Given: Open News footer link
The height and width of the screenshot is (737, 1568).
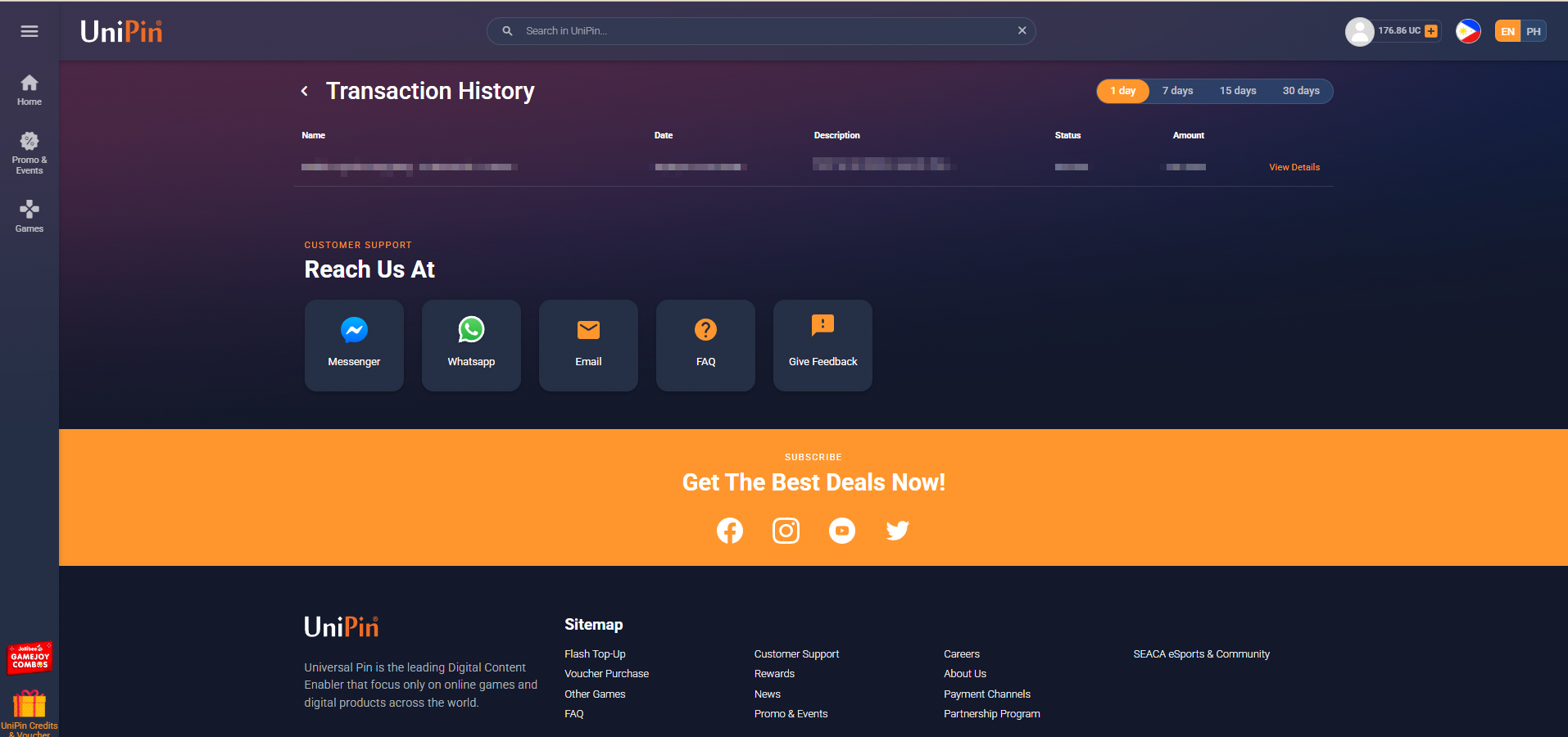Looking at the screenshot, I should [x=768, y=694].
